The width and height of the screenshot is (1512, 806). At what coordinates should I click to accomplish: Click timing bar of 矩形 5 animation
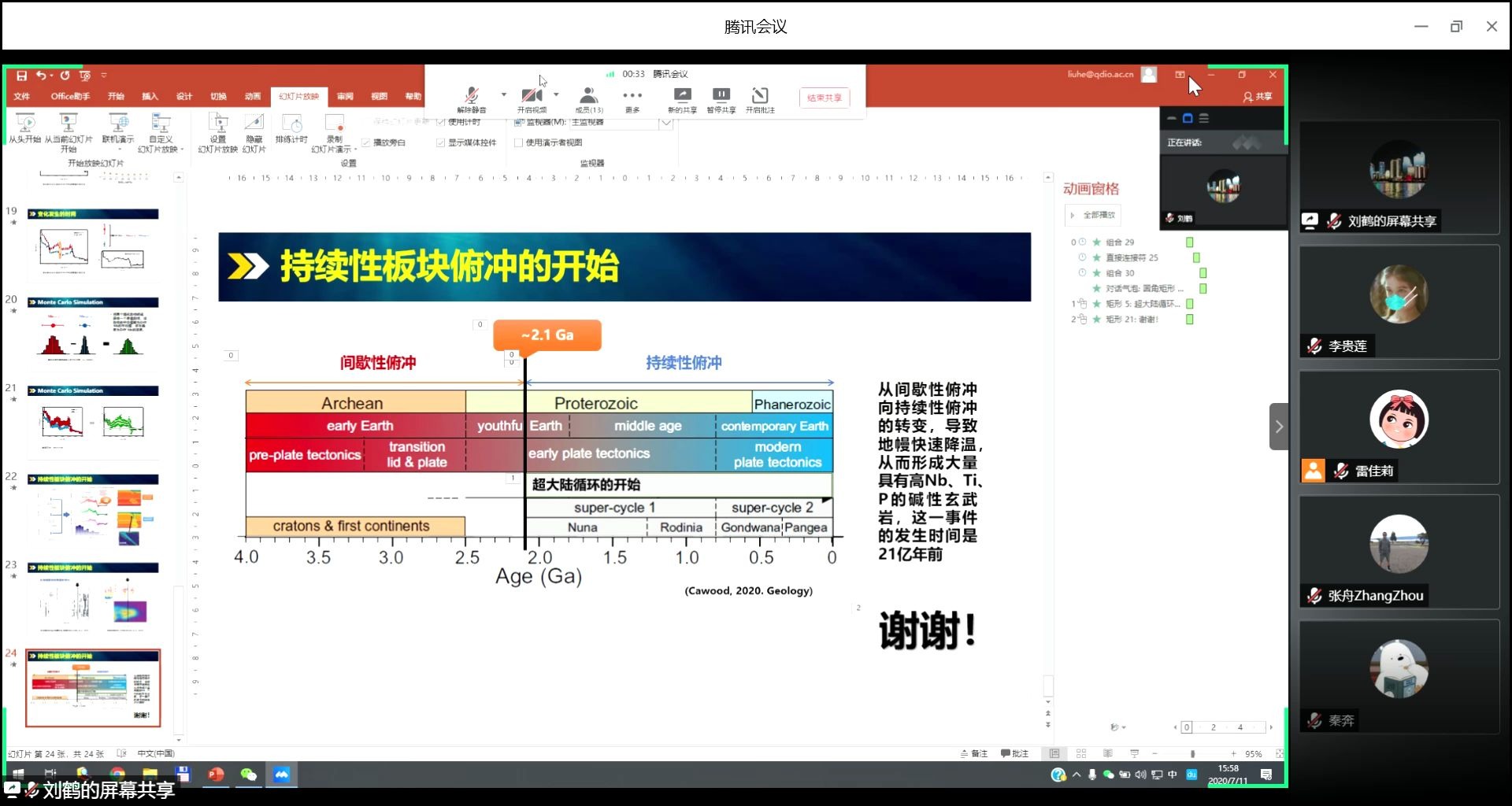tap(1190, 304)
